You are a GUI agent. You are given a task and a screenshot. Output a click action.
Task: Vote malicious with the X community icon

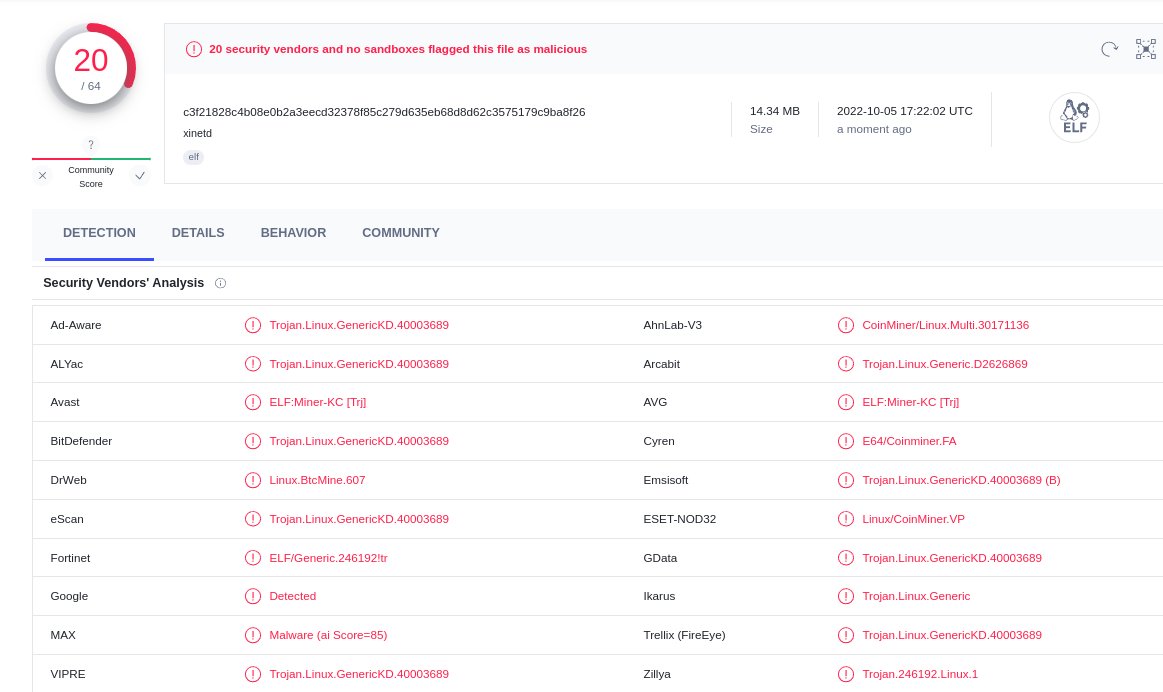click(42, 176)
